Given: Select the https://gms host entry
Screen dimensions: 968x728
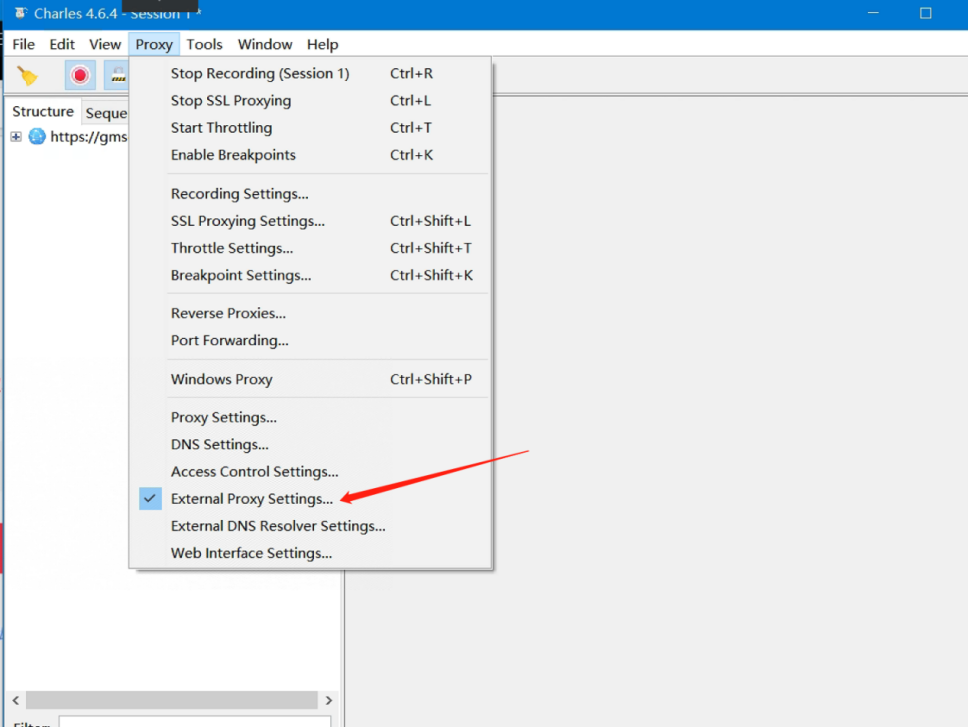Looking at the screenshot, I should (x=88, y=136).
